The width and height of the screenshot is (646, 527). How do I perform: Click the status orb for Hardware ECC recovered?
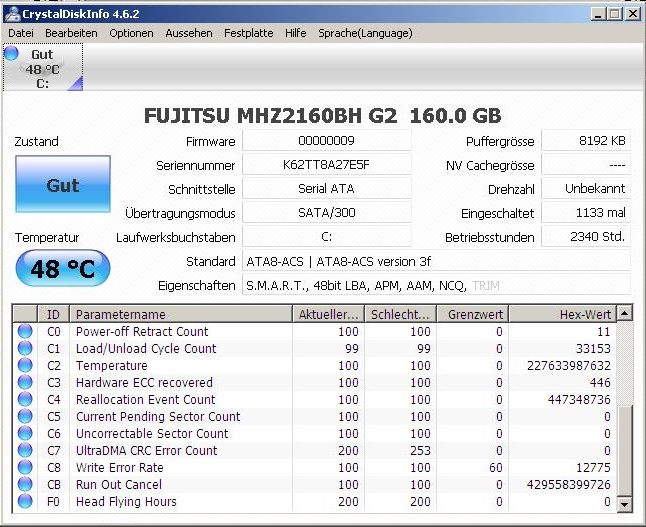[25, 382]
